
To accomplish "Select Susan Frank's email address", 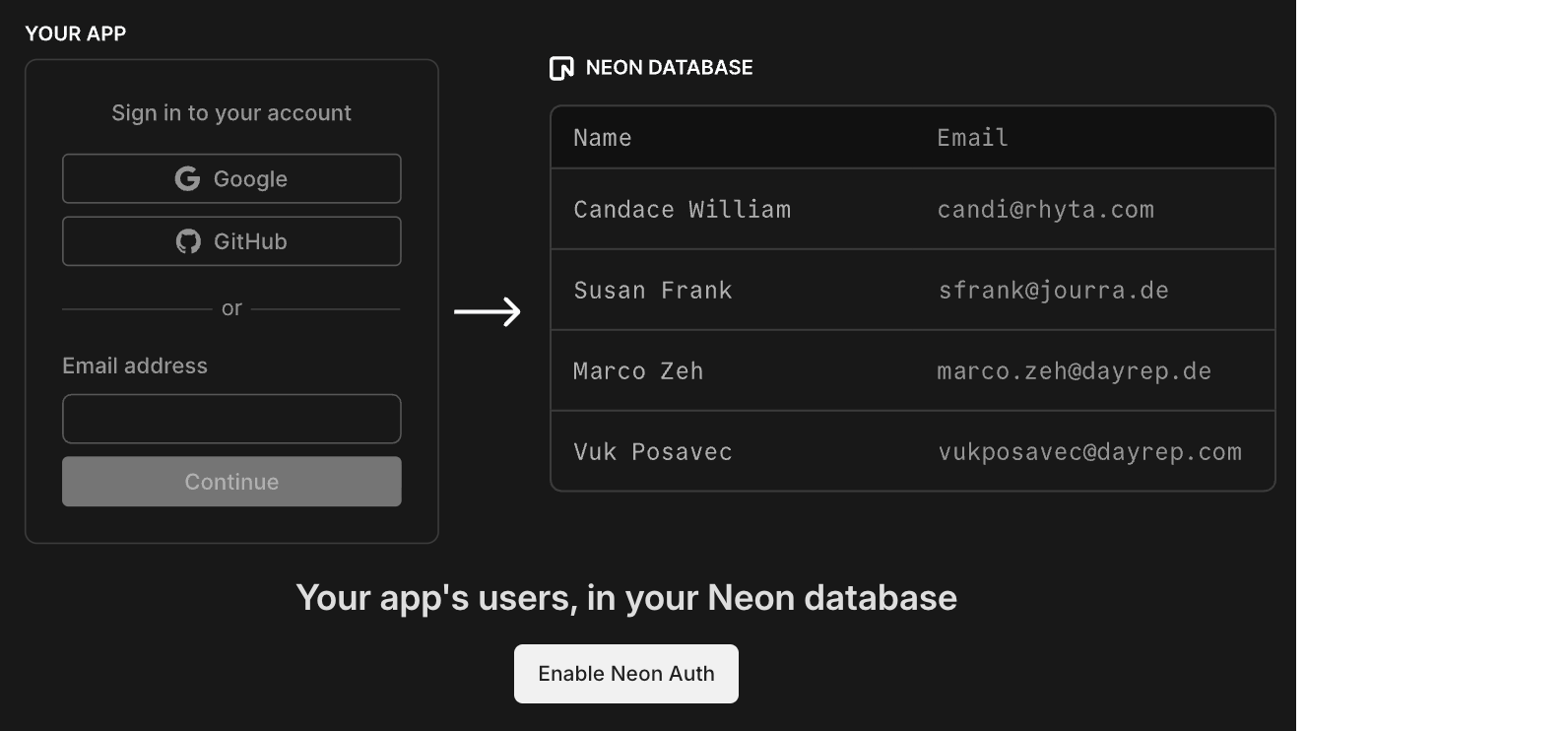I will pos(1053,290).
